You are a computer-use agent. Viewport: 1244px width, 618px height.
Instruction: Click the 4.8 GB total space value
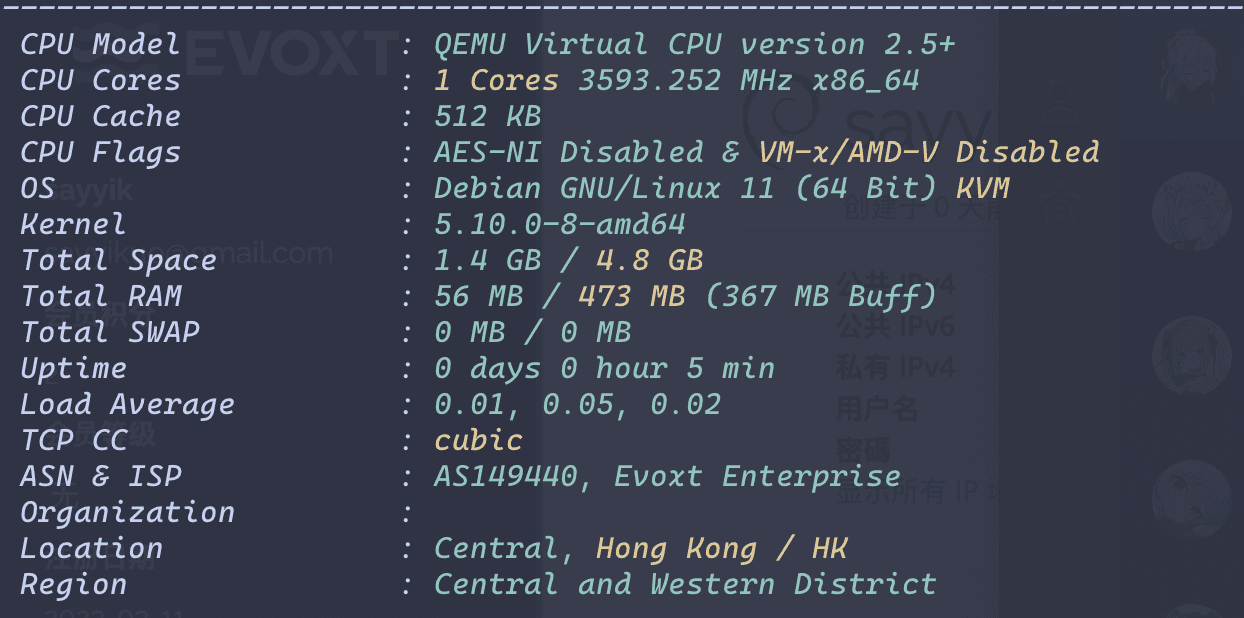tap(649, 261)
